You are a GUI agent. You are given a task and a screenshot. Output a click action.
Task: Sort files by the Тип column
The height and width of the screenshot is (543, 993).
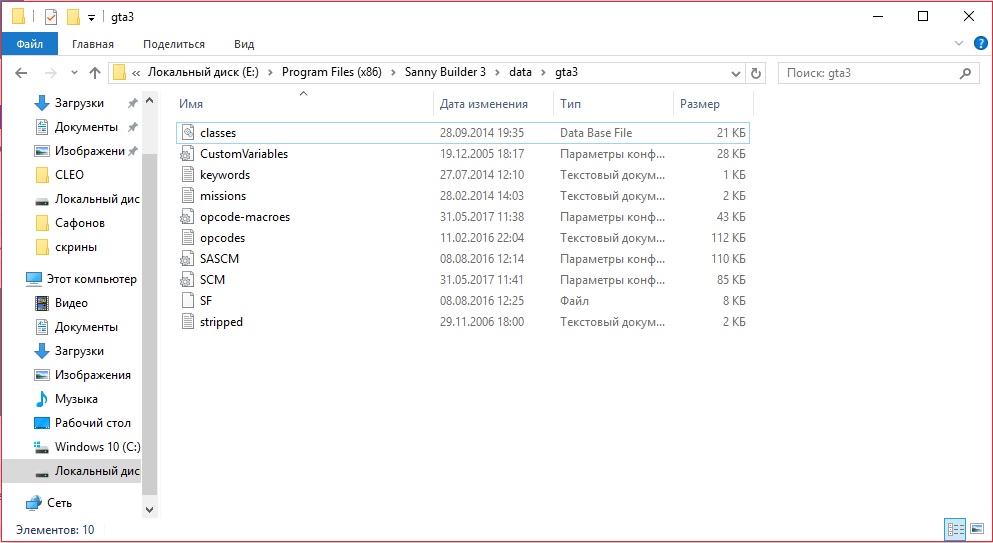[613, 104]
